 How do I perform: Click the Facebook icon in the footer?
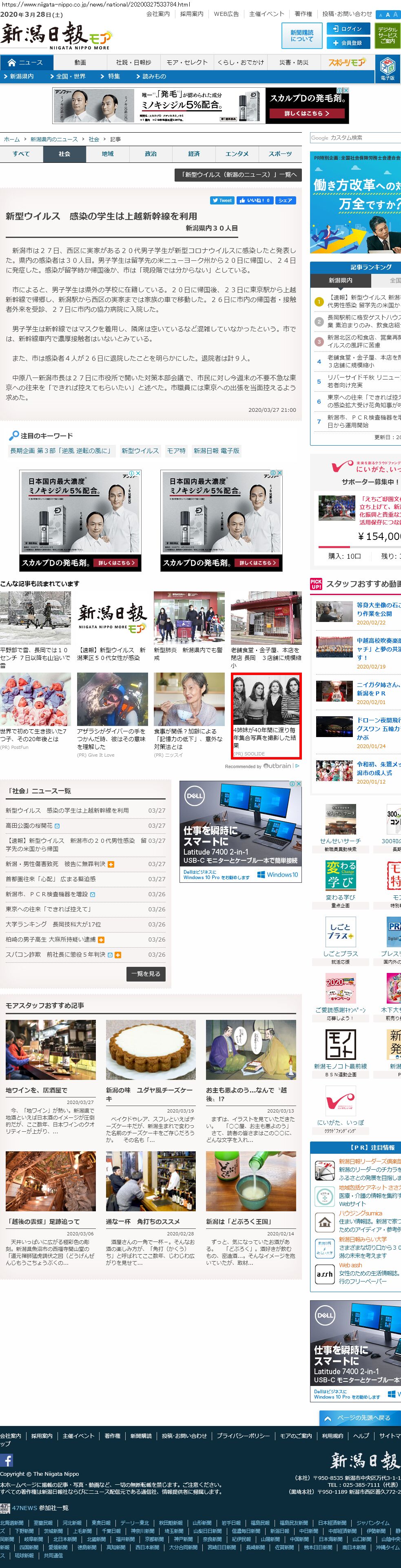point(7,1460)
